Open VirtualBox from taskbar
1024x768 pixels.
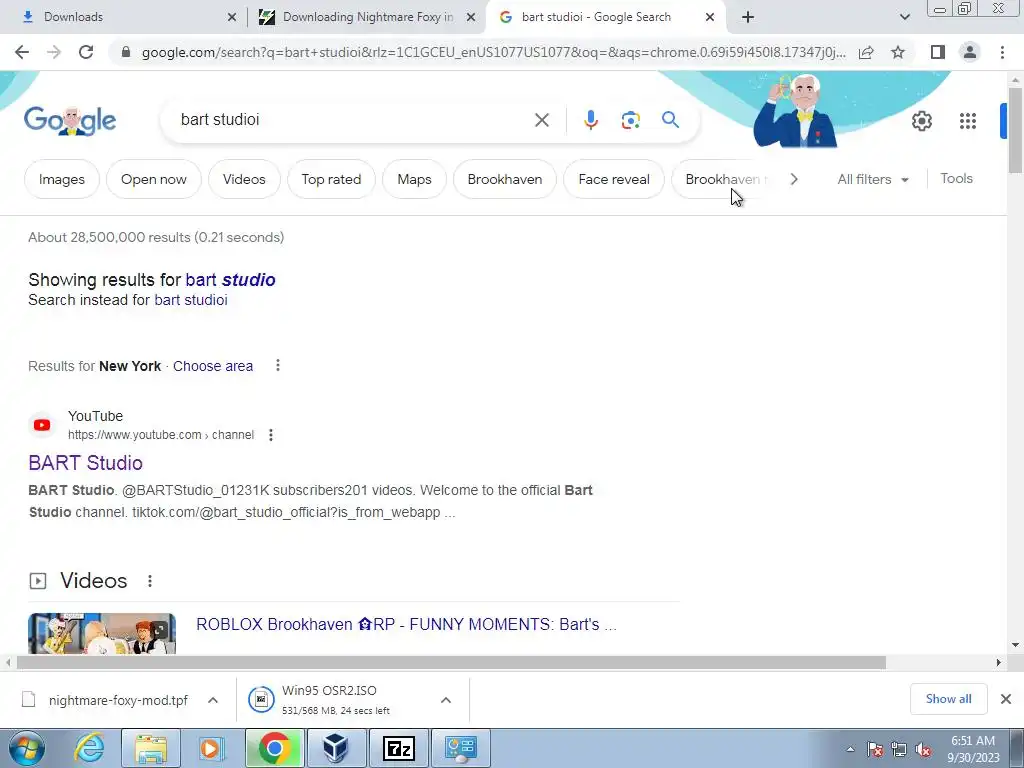(335, 748)
